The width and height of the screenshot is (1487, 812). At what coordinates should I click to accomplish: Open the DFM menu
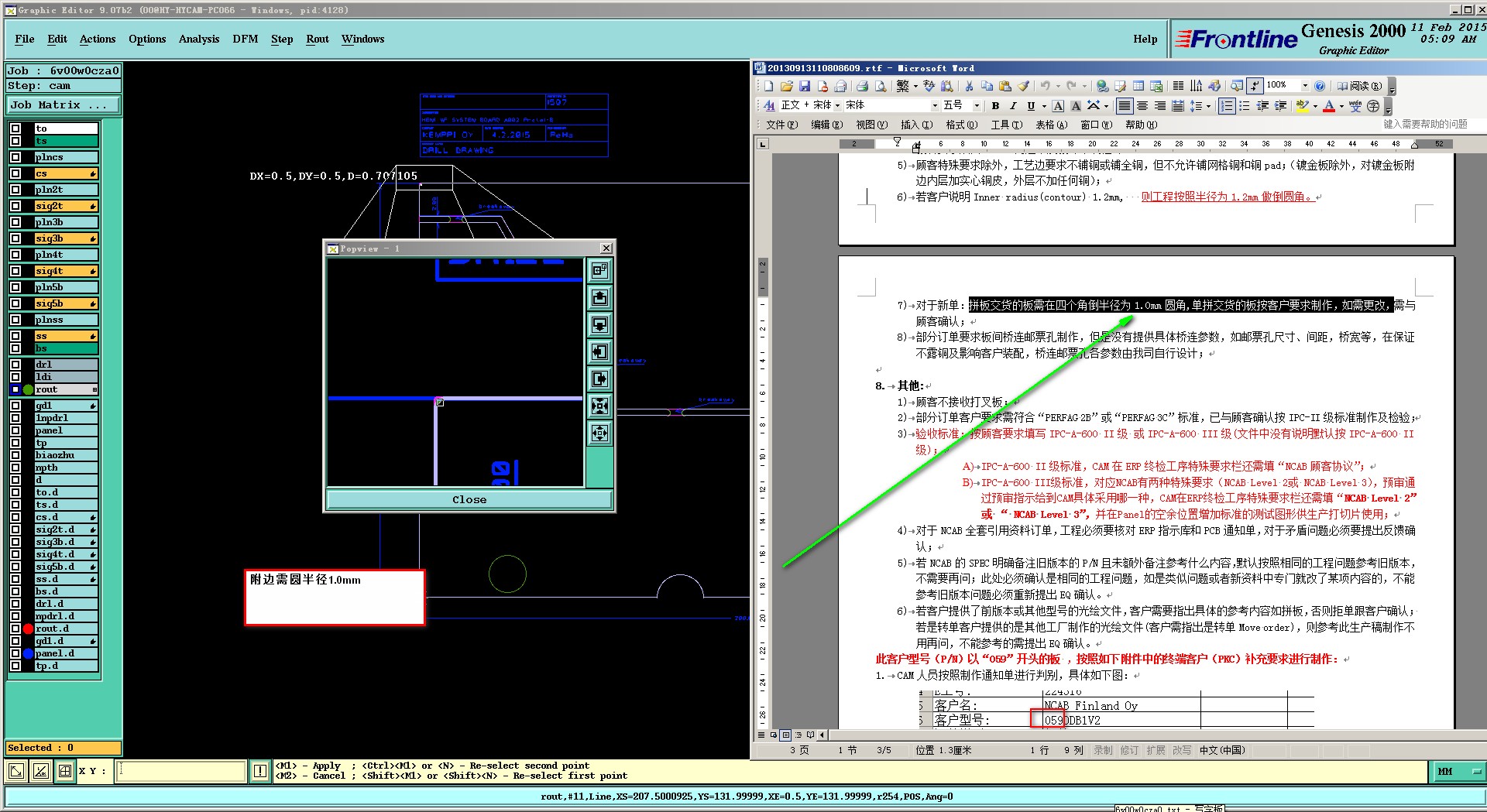[246, 39]
